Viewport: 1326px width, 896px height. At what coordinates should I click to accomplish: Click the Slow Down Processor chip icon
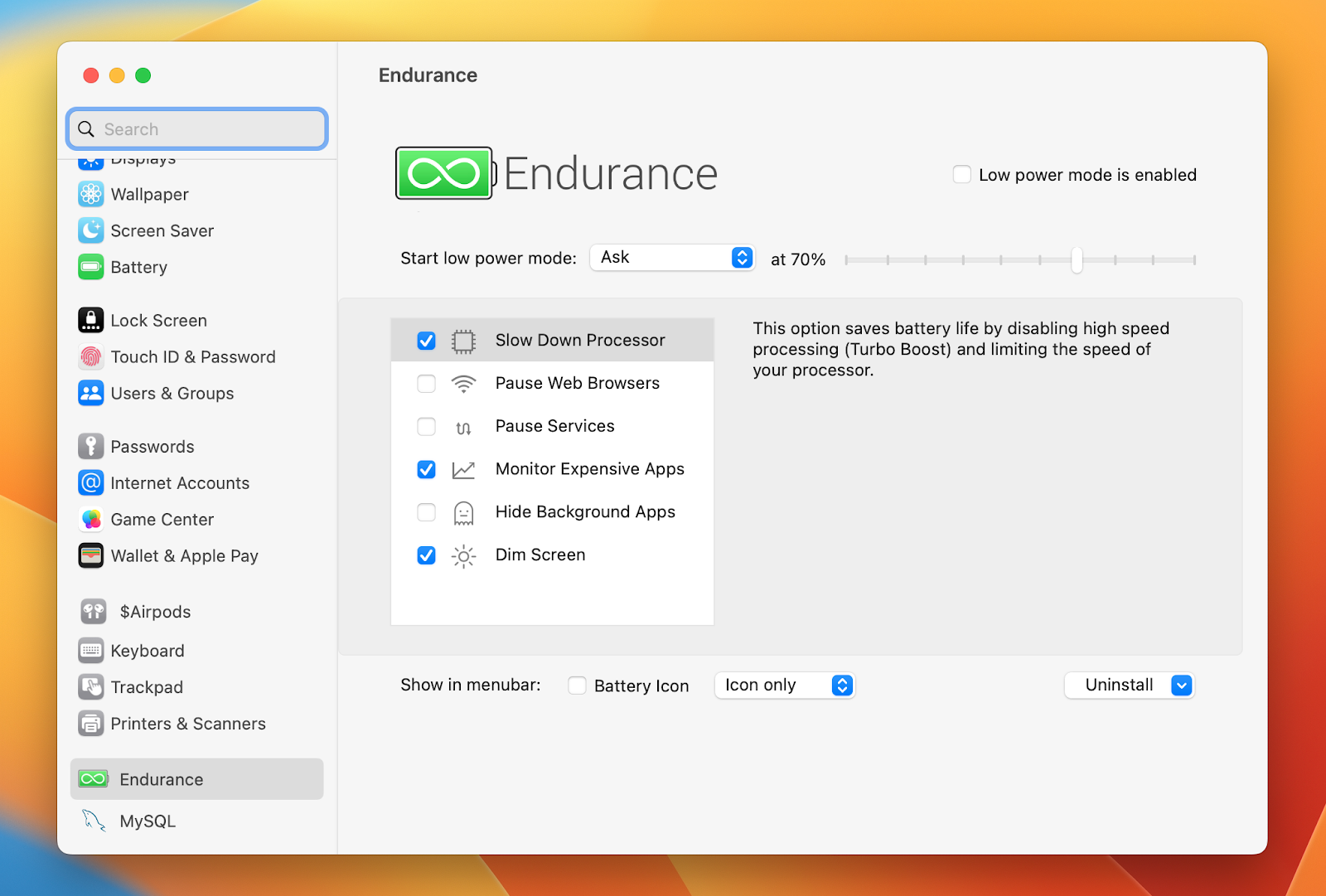pos(463,341)
